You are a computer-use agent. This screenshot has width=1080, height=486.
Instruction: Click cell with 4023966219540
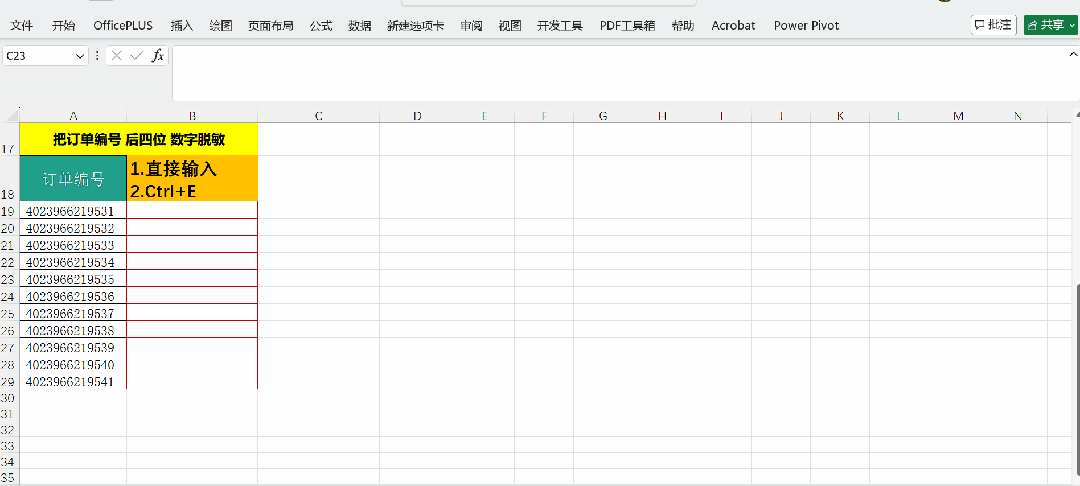pyautogui.click(x=73, y=364)
